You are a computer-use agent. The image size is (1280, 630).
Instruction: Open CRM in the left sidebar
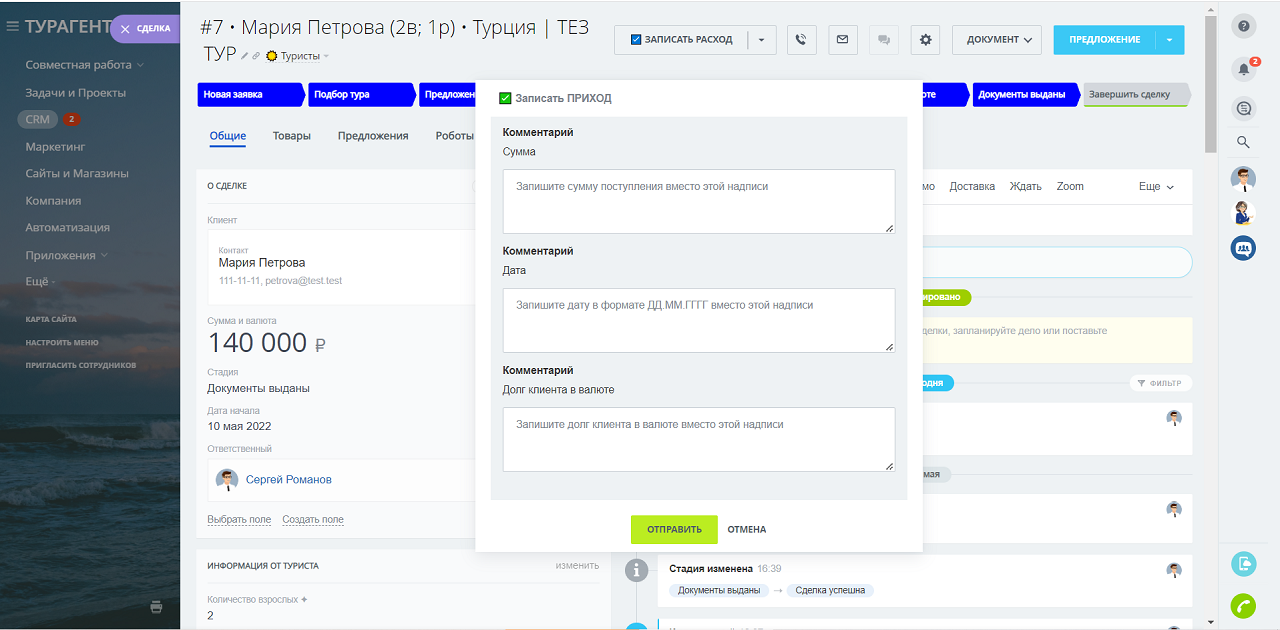click(x=38, y=119)
